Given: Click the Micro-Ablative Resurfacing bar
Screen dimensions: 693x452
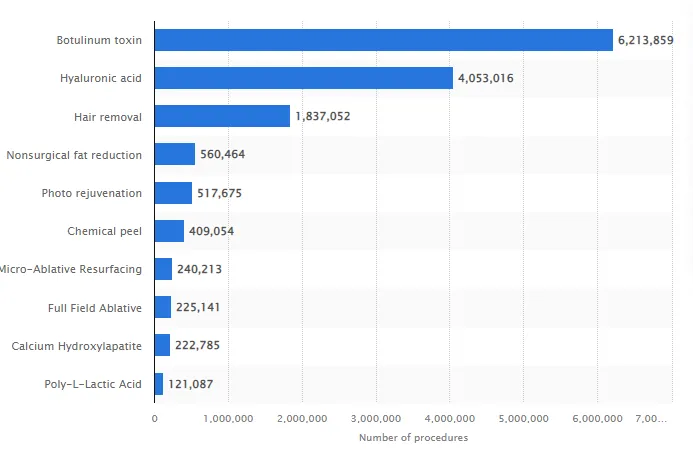Looking at the screenshot, I should click(x=163, y=269).
